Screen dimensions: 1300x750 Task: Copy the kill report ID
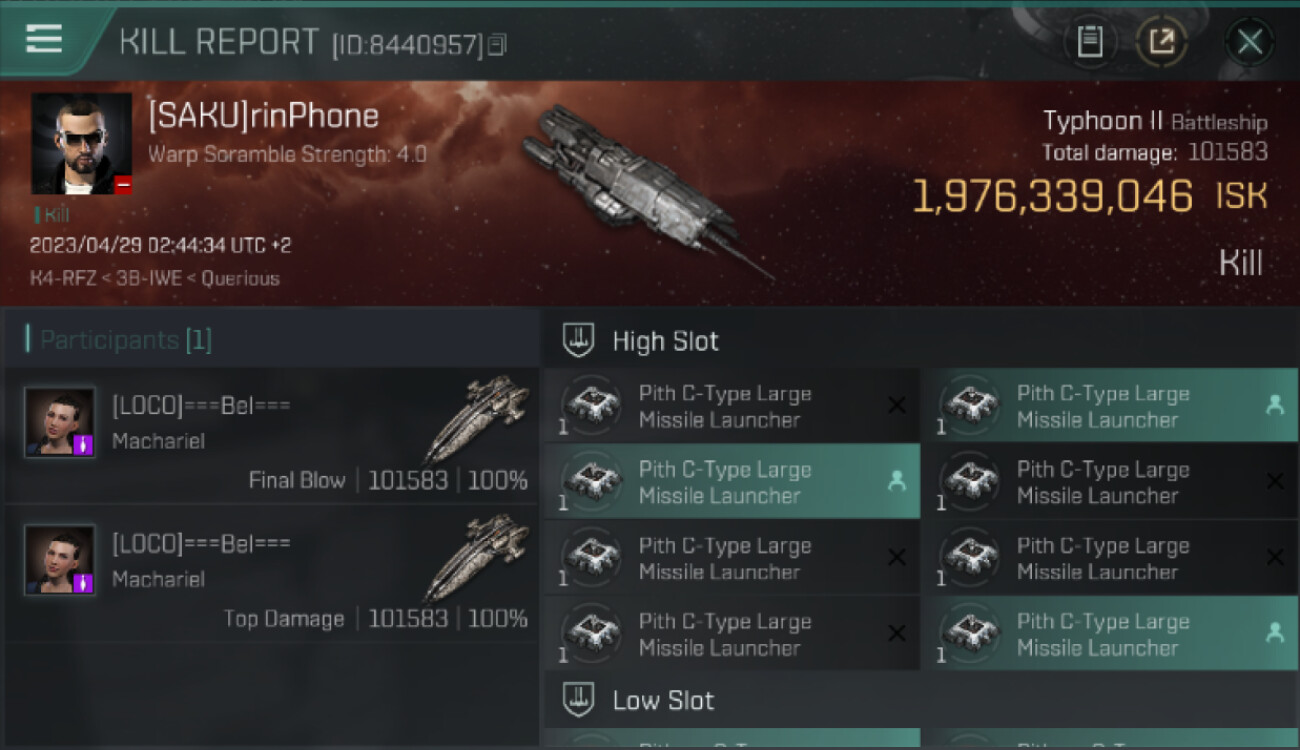pos(498,44)
